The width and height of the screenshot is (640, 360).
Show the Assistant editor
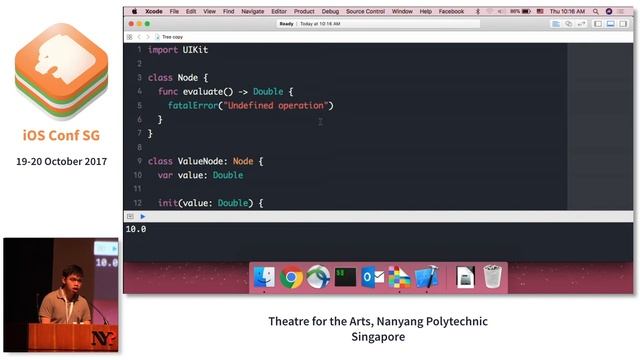[568, 24]
